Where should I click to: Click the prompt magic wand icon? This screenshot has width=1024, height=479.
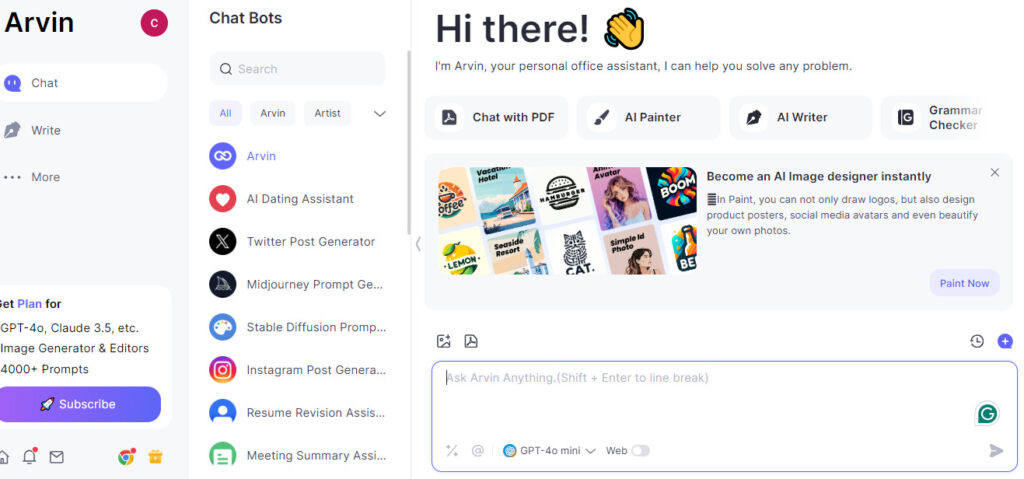click(451, 450)
